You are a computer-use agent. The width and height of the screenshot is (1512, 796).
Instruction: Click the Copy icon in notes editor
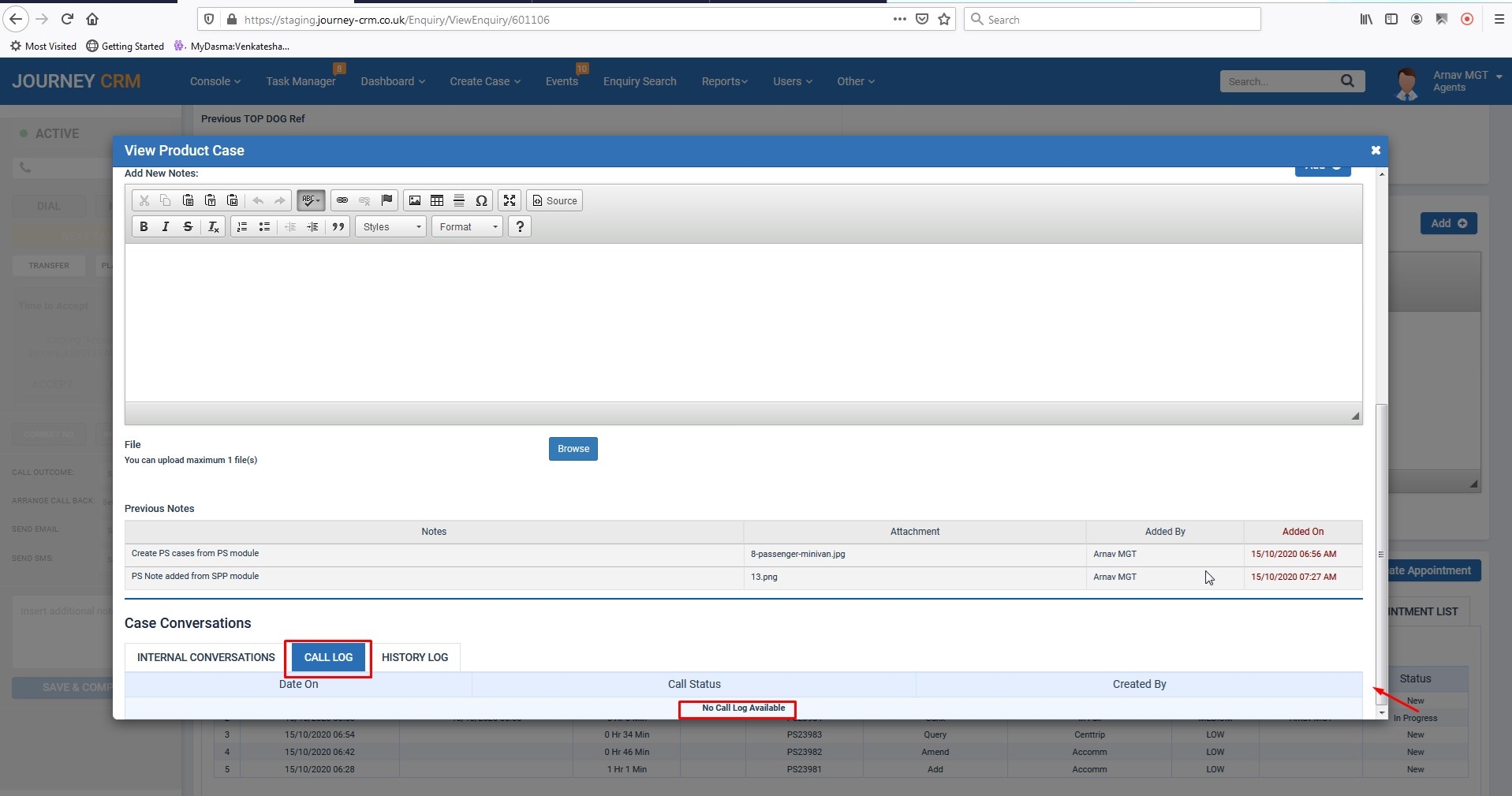pyautogui.click(x=166, y=200)
